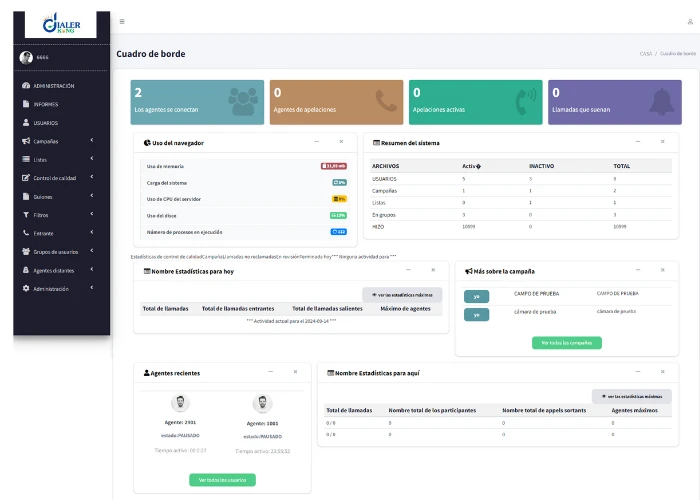
Task: Open Agentes distantes menu item
Action: (54, 271)
